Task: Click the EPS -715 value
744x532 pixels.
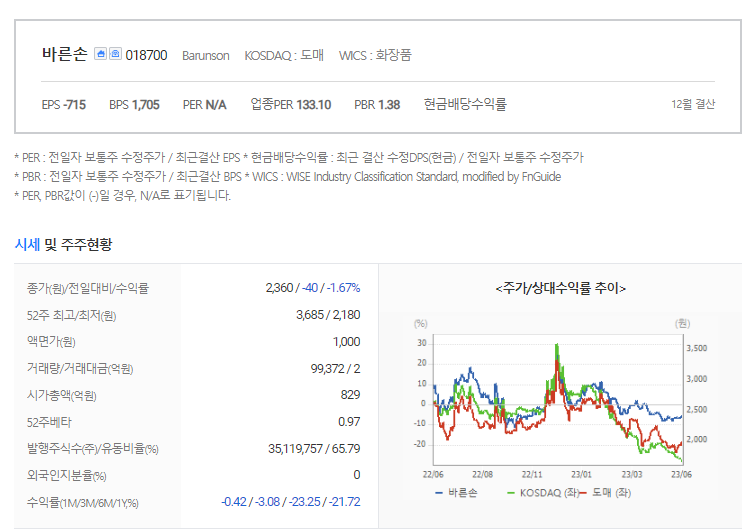Action: pos(64,104)
